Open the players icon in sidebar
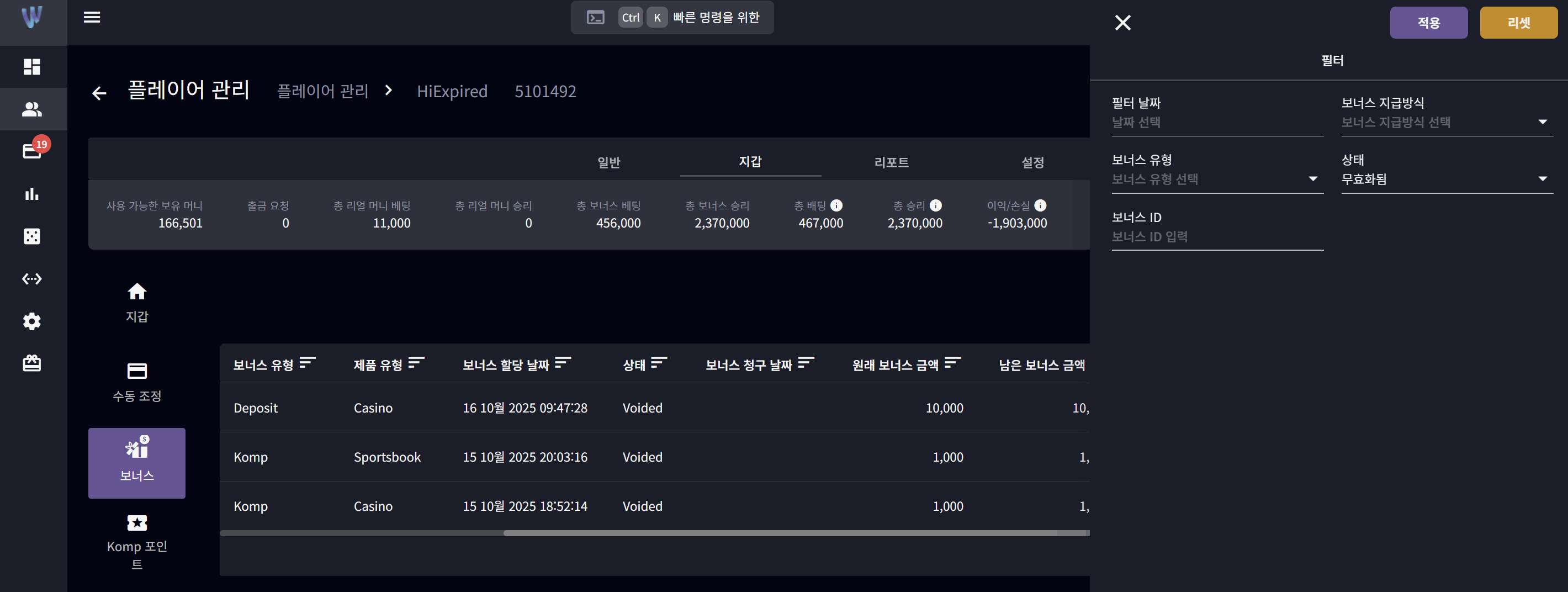 point(31,109)
